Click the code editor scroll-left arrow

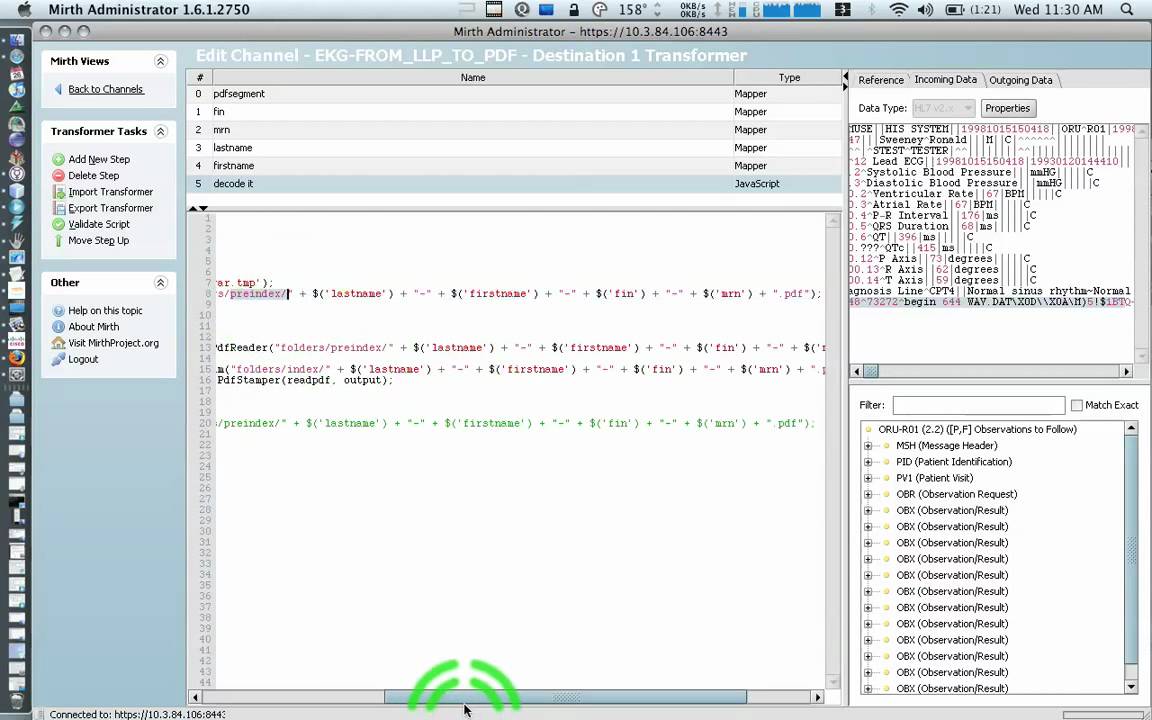coord(195,696)
